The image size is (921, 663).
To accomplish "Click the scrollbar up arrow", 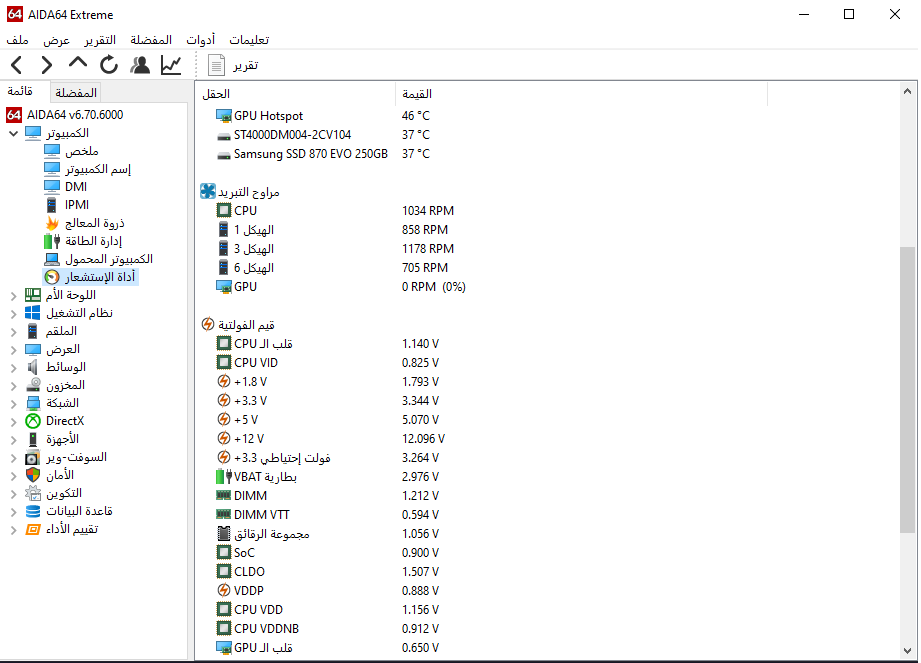I will (907, 91).
